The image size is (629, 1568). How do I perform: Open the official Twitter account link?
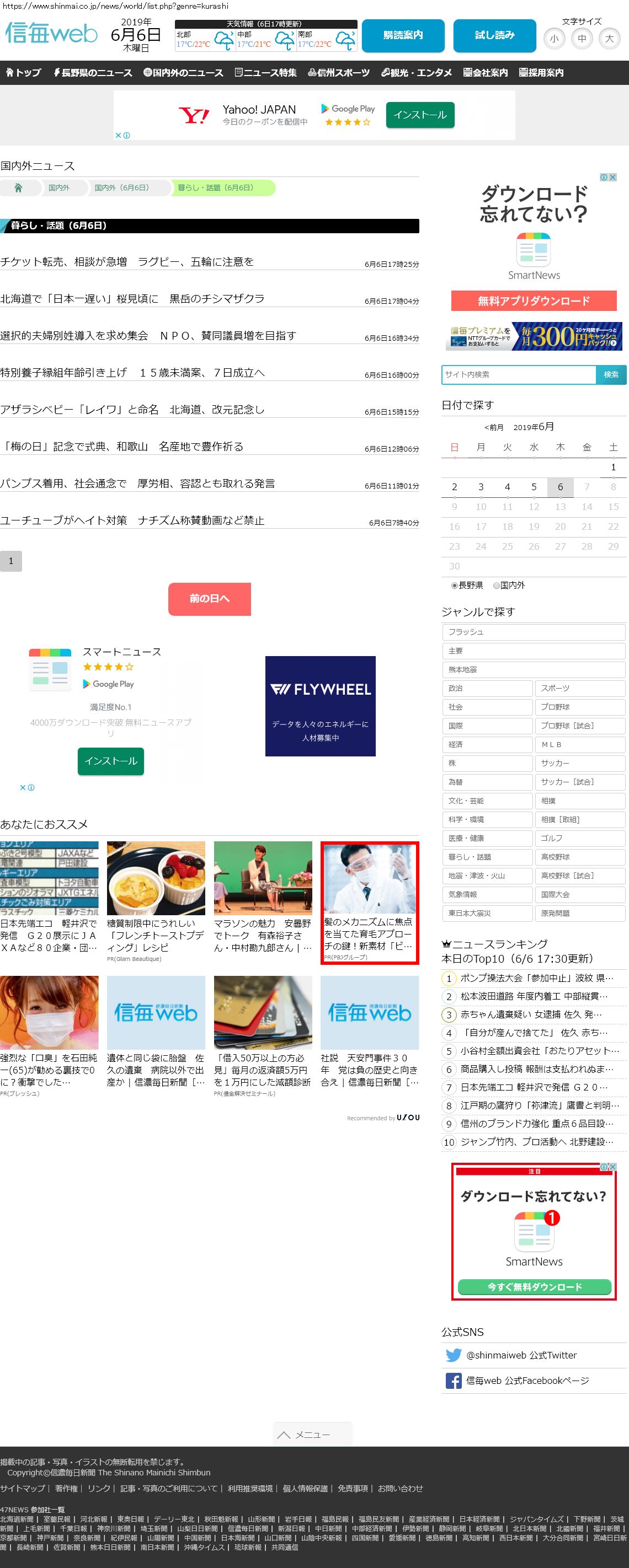tap(521, 1355)
